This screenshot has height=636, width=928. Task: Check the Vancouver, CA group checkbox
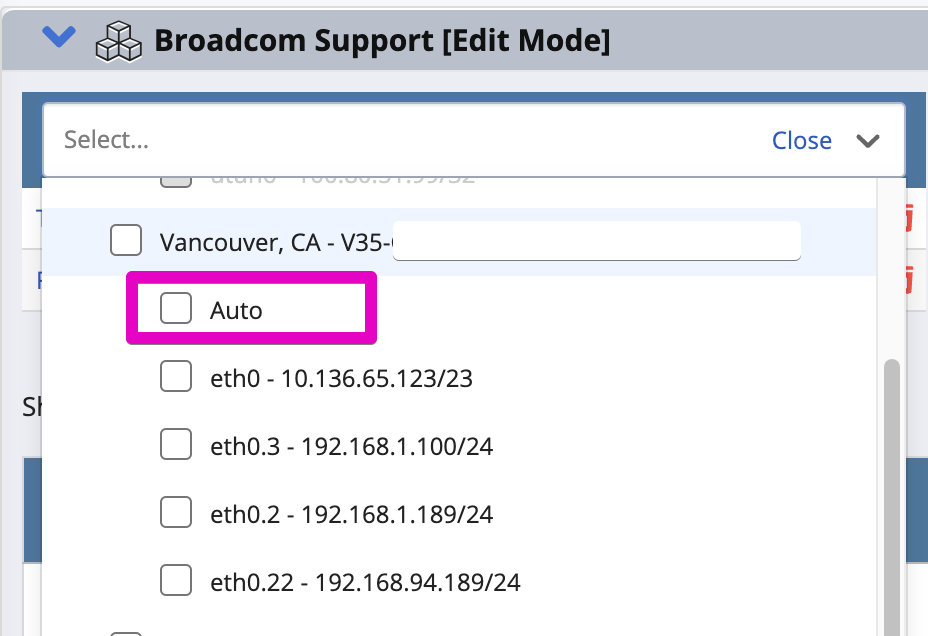coord(126,241)
